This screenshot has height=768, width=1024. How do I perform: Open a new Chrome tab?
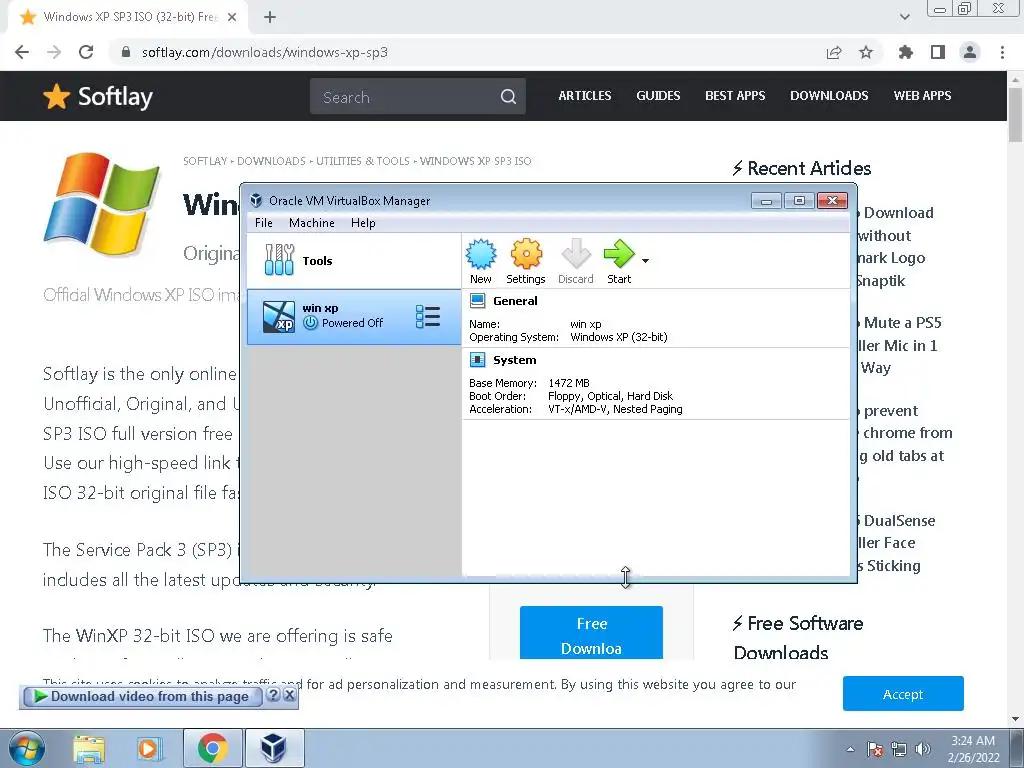[270, 17]
